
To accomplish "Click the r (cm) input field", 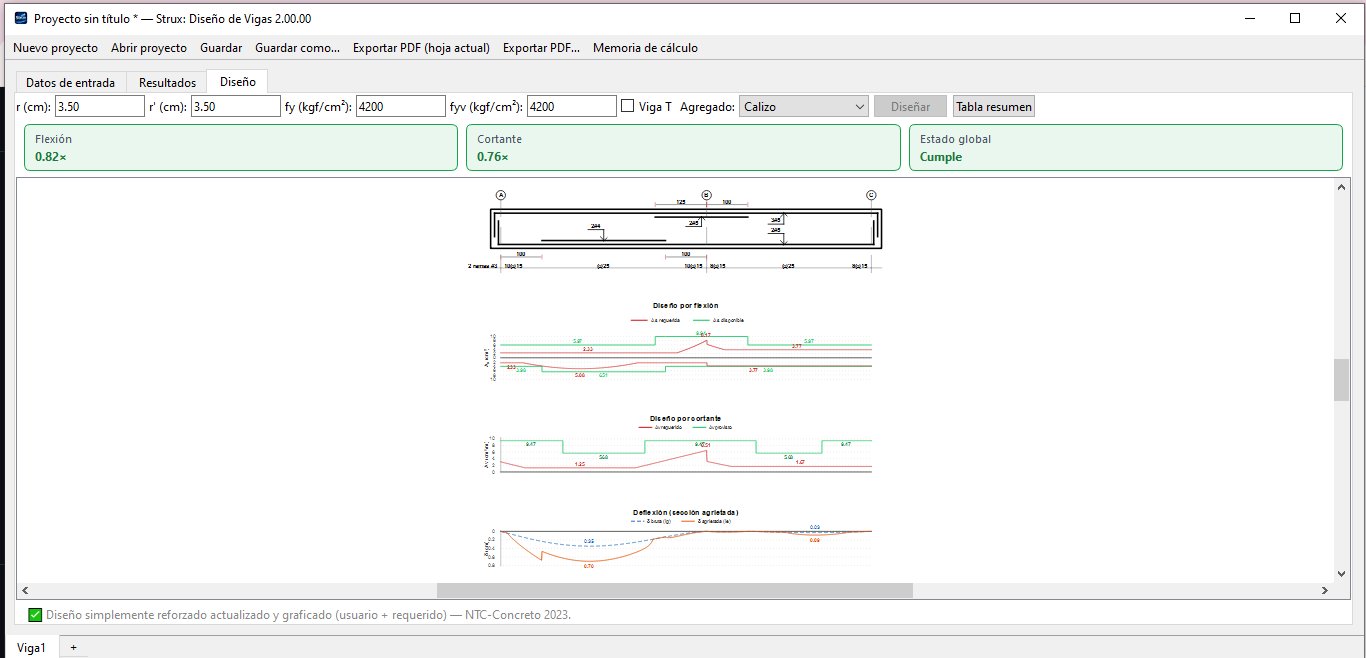I will coord(100,106).
